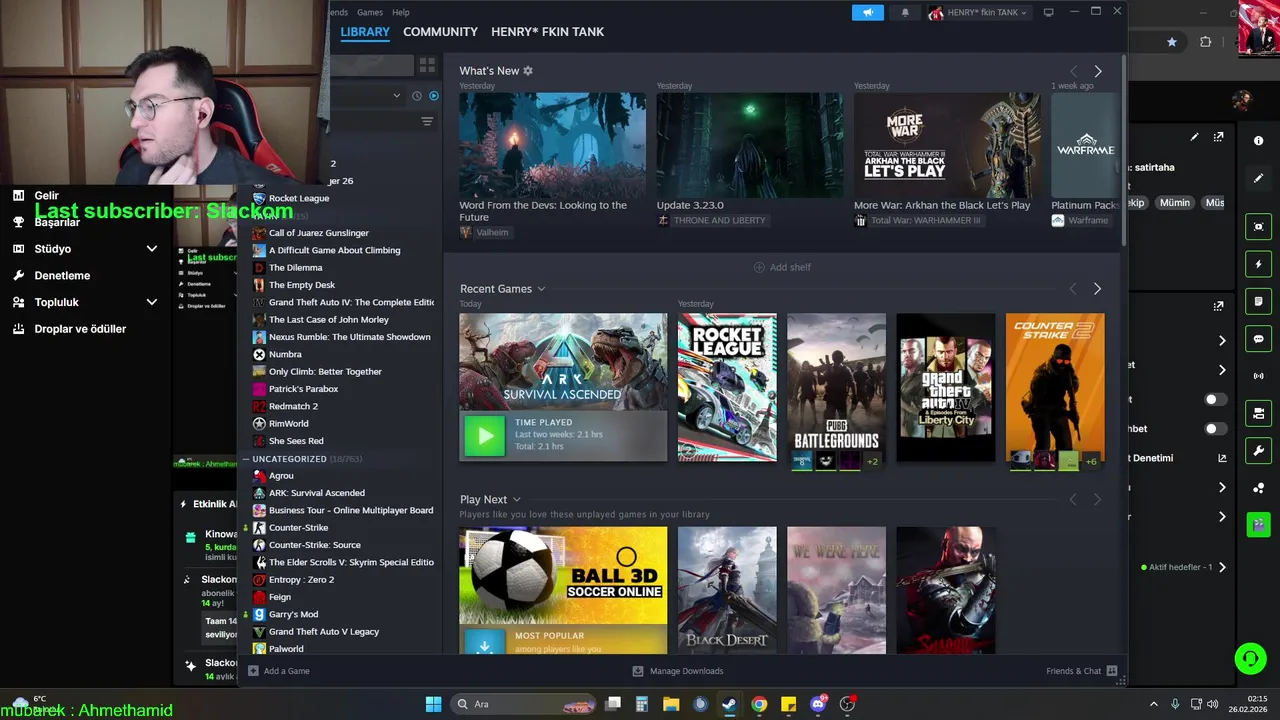Click the Steam announcements megaphone icon
The height and width of the screenshot is (720, 1280).
click(868, 12)
